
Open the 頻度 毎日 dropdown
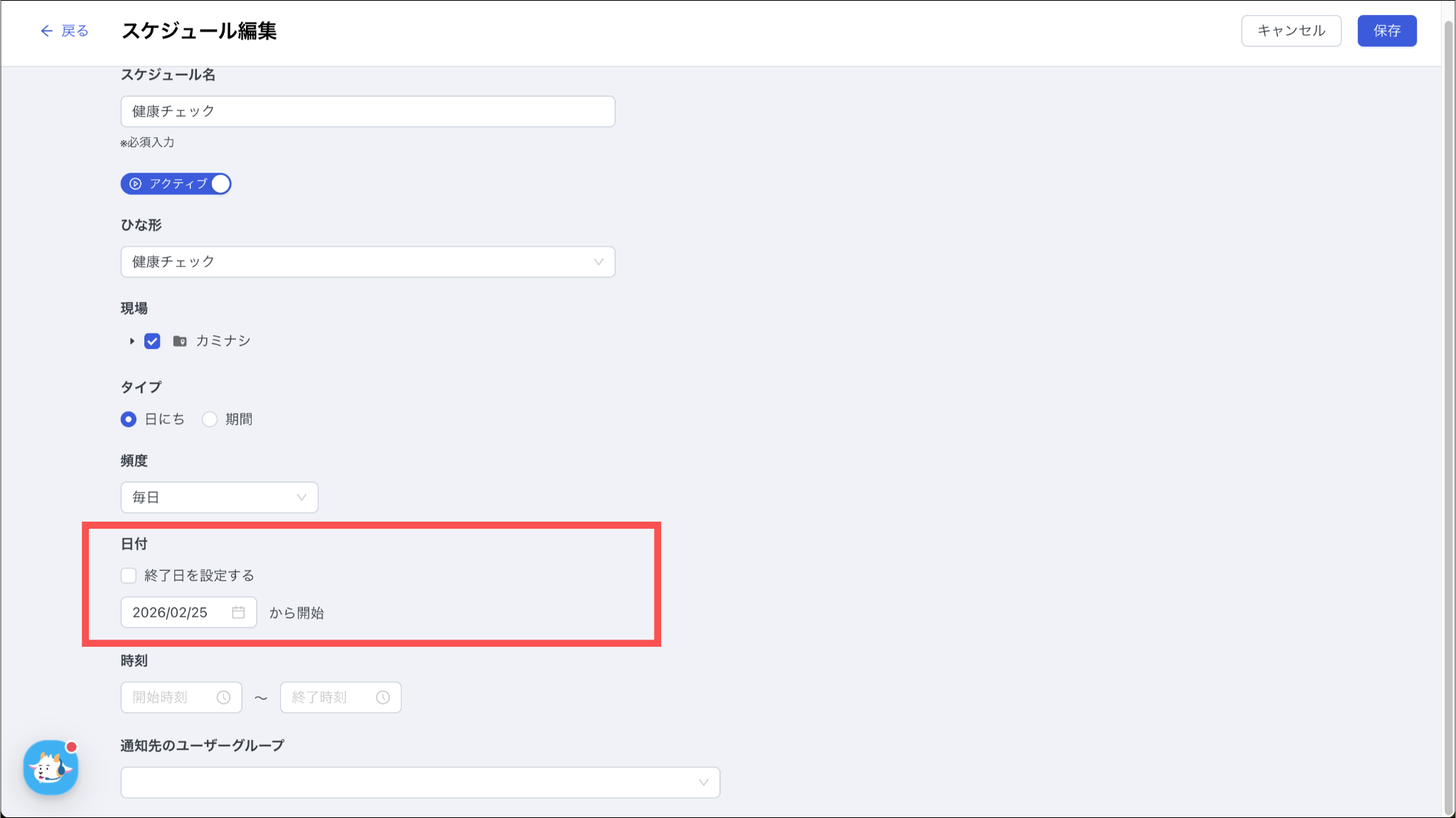[x=219, y=497]
